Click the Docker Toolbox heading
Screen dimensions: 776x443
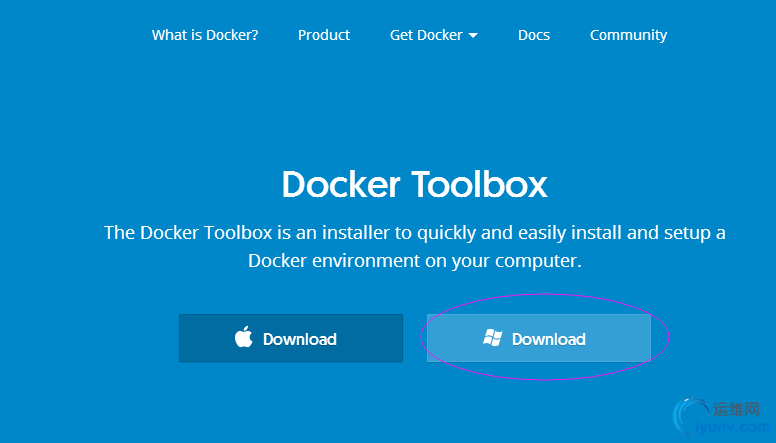415,185
